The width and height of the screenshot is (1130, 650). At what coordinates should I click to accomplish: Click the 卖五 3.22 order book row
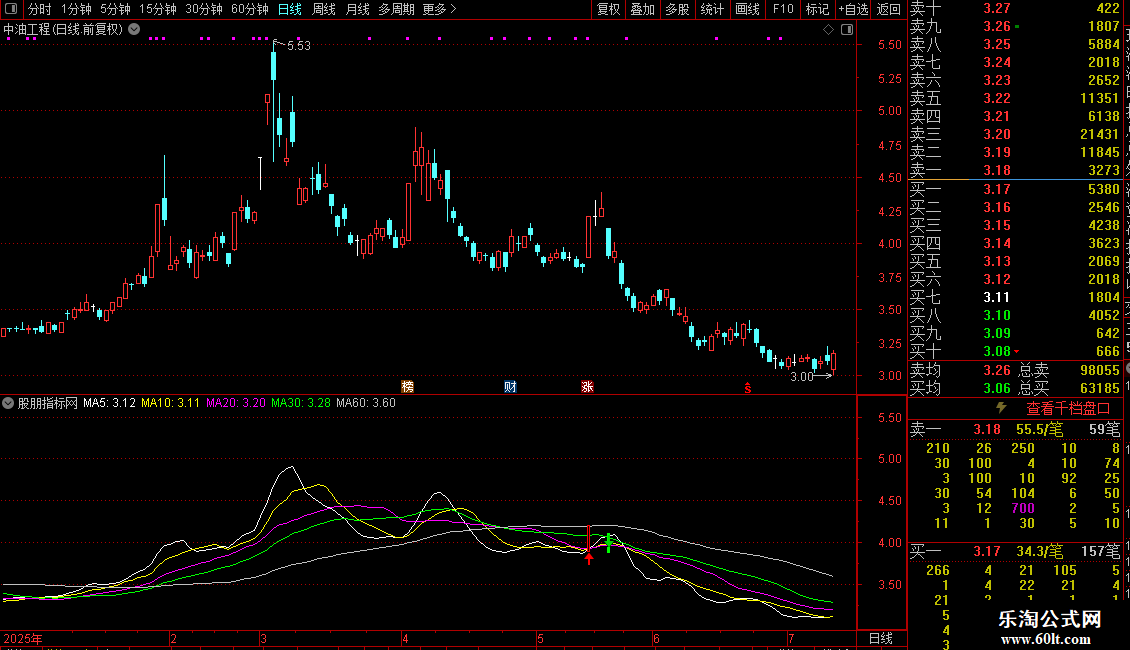tap(1015, 98)
